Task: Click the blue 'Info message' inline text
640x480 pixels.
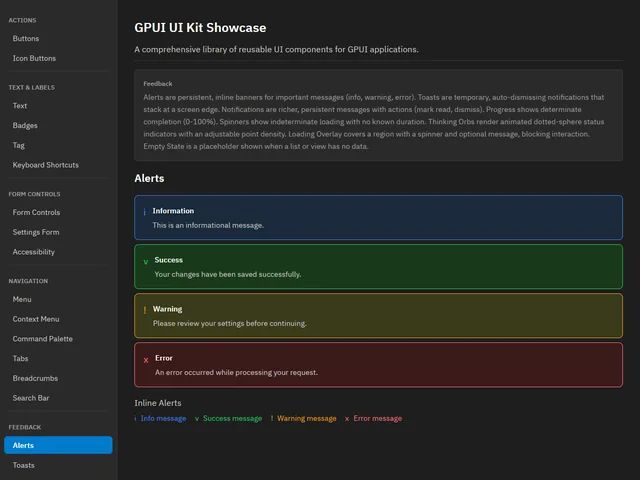Action: click(163, 418)
